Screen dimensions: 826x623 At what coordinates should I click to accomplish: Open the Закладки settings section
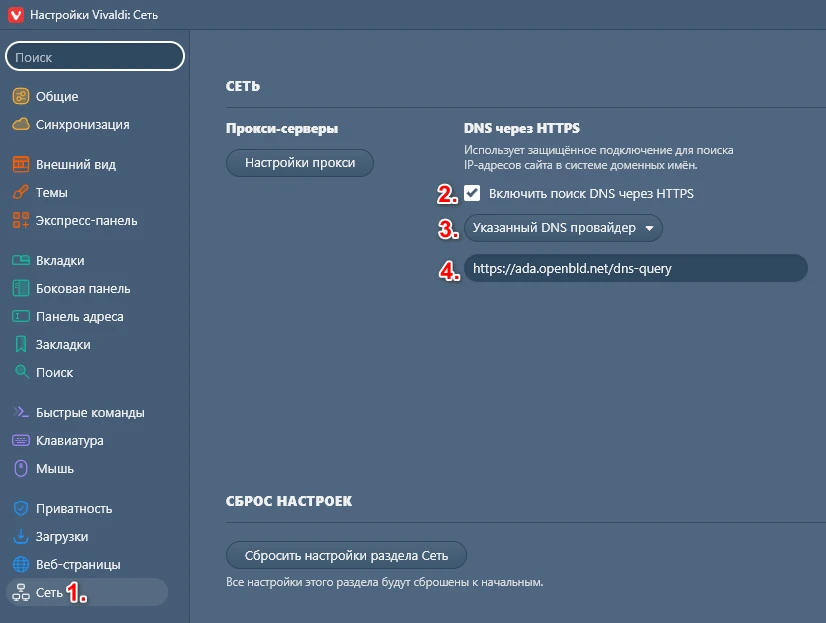[63, 344]
